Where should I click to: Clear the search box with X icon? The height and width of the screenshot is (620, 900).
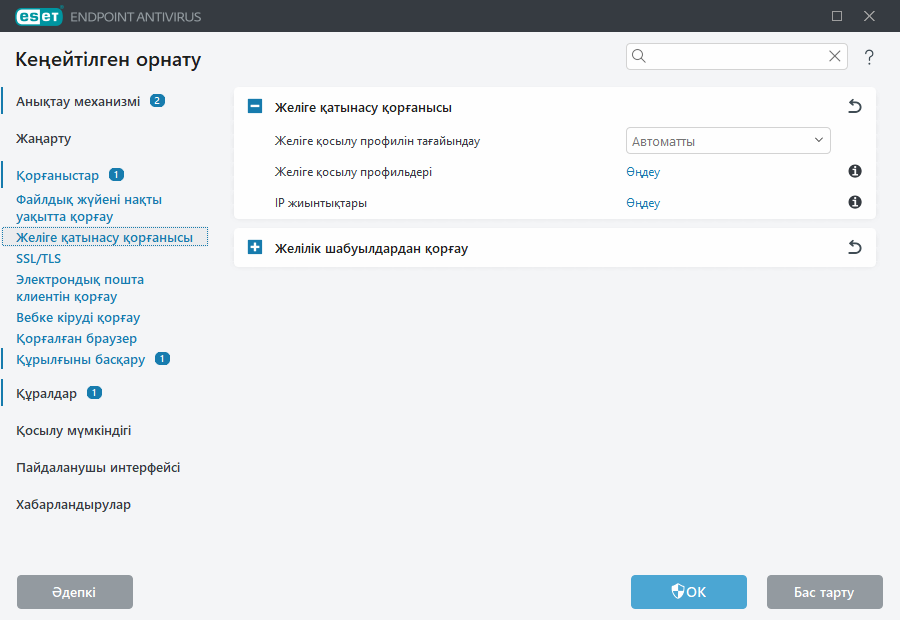click(x=834, y=57)
